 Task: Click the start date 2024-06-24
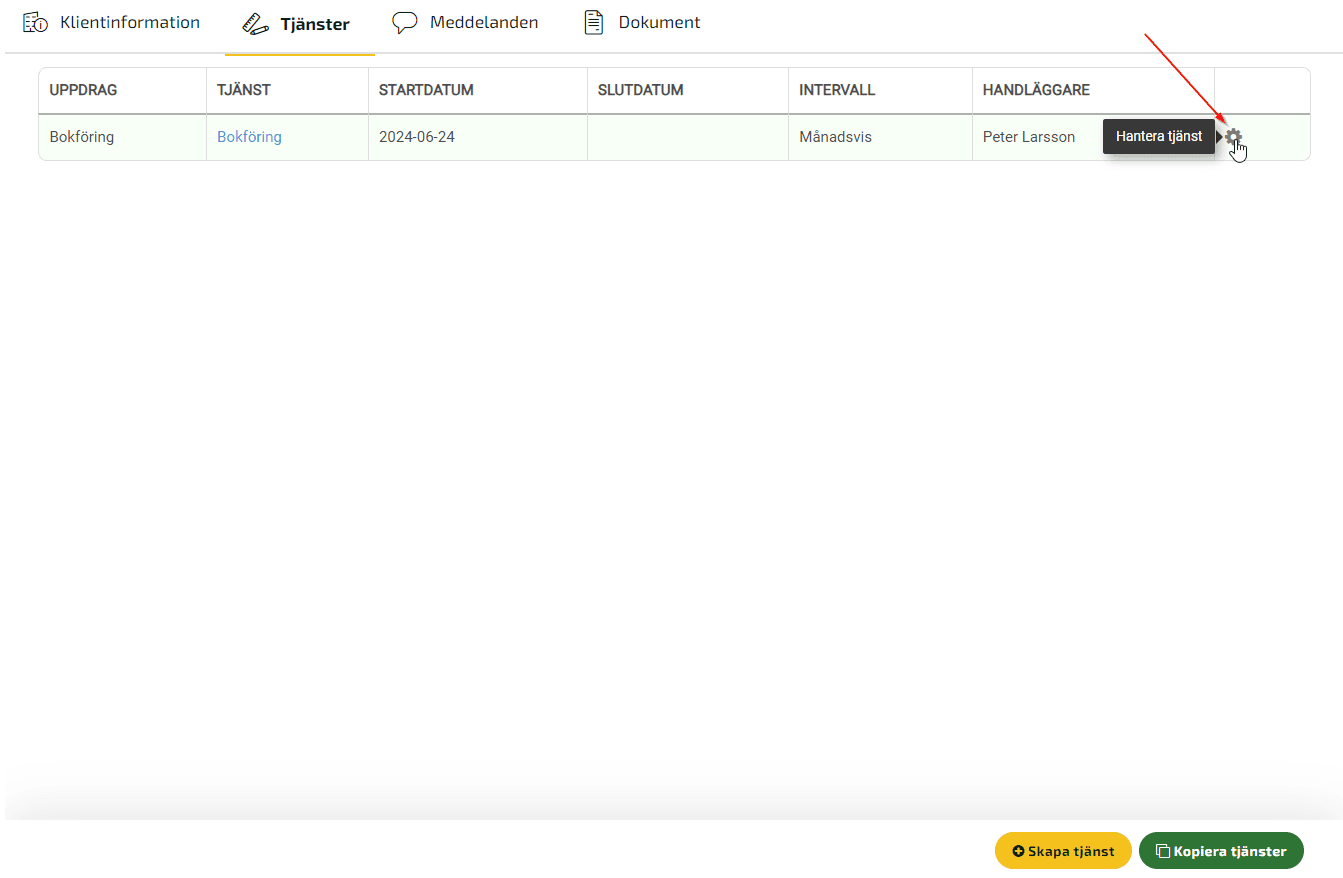(x=417, y=137)
